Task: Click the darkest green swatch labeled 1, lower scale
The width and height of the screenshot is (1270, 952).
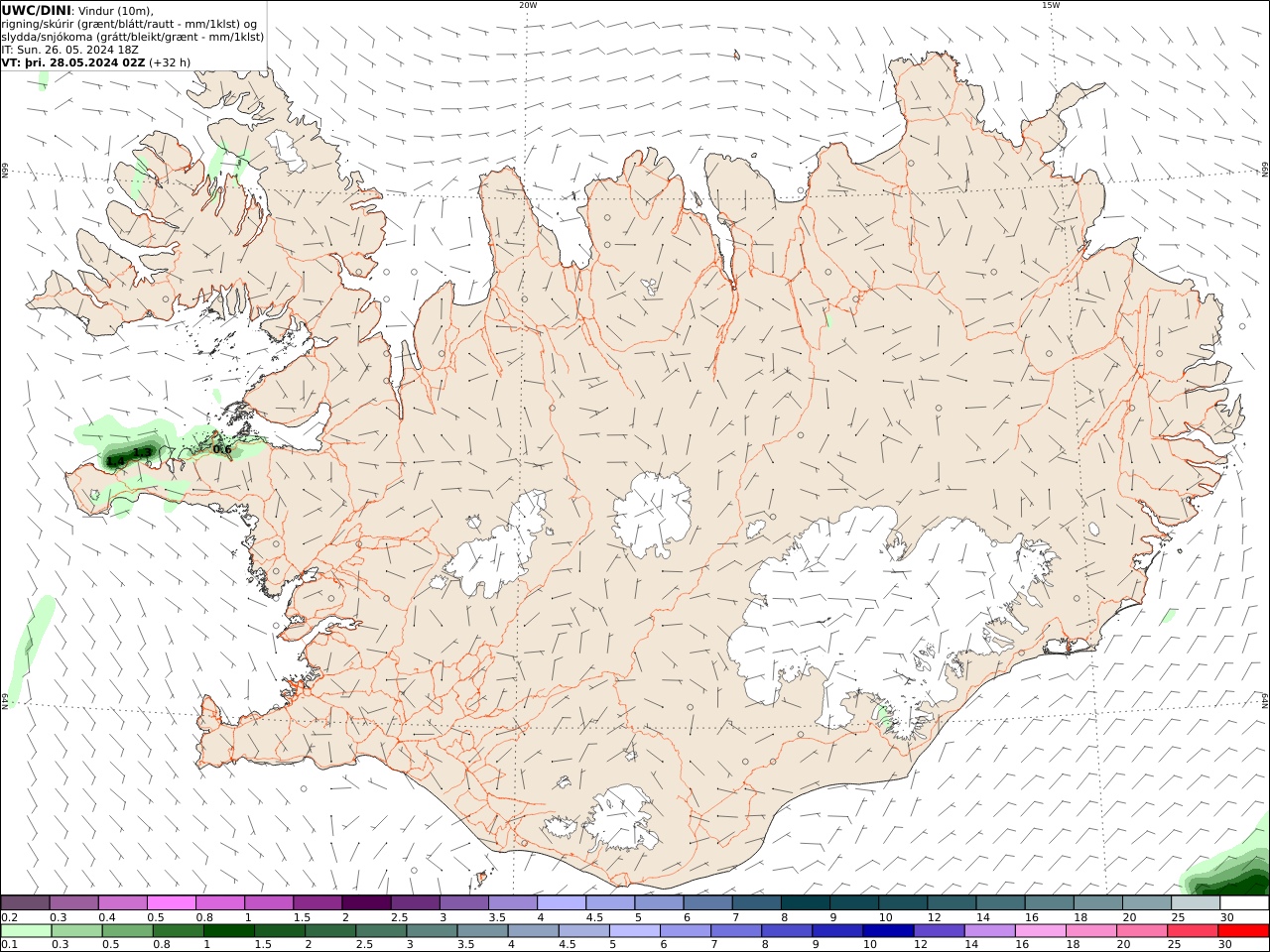Action: click(x=228, y=931)
